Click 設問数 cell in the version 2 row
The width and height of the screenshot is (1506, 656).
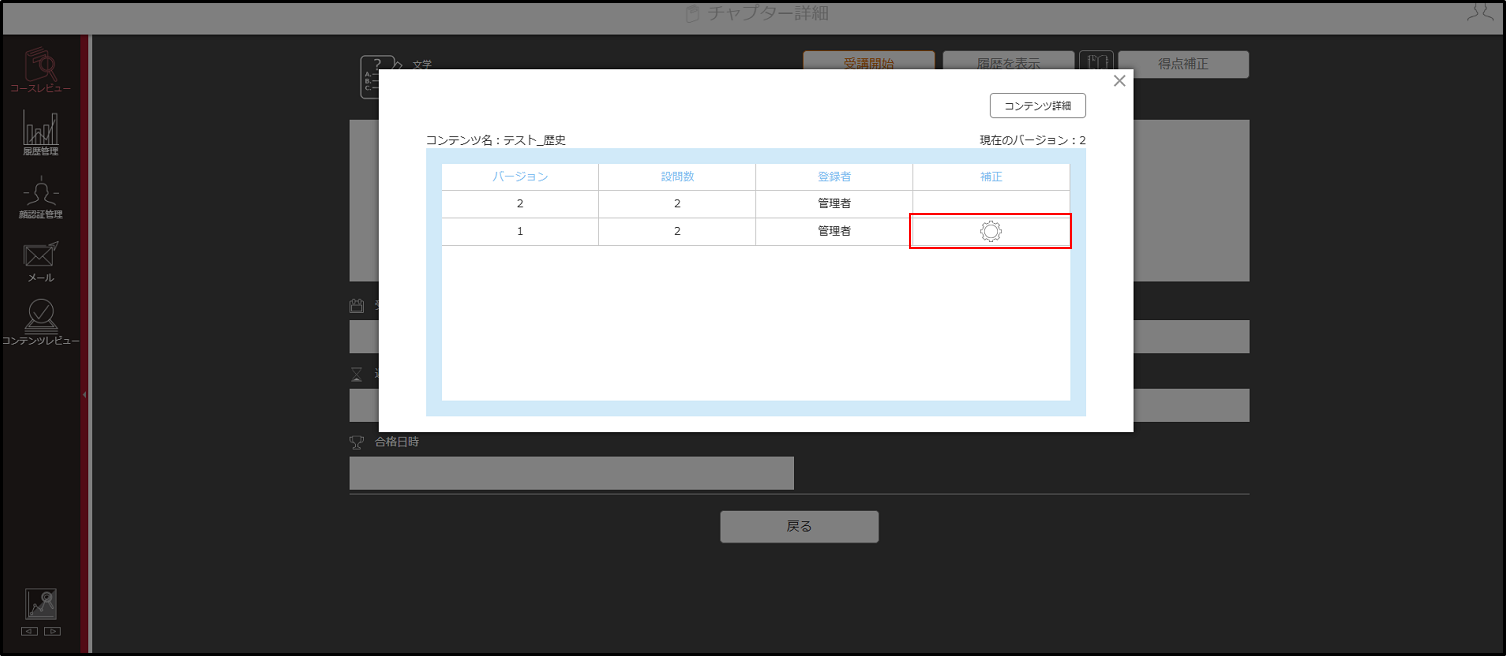(x=677, y=204)
